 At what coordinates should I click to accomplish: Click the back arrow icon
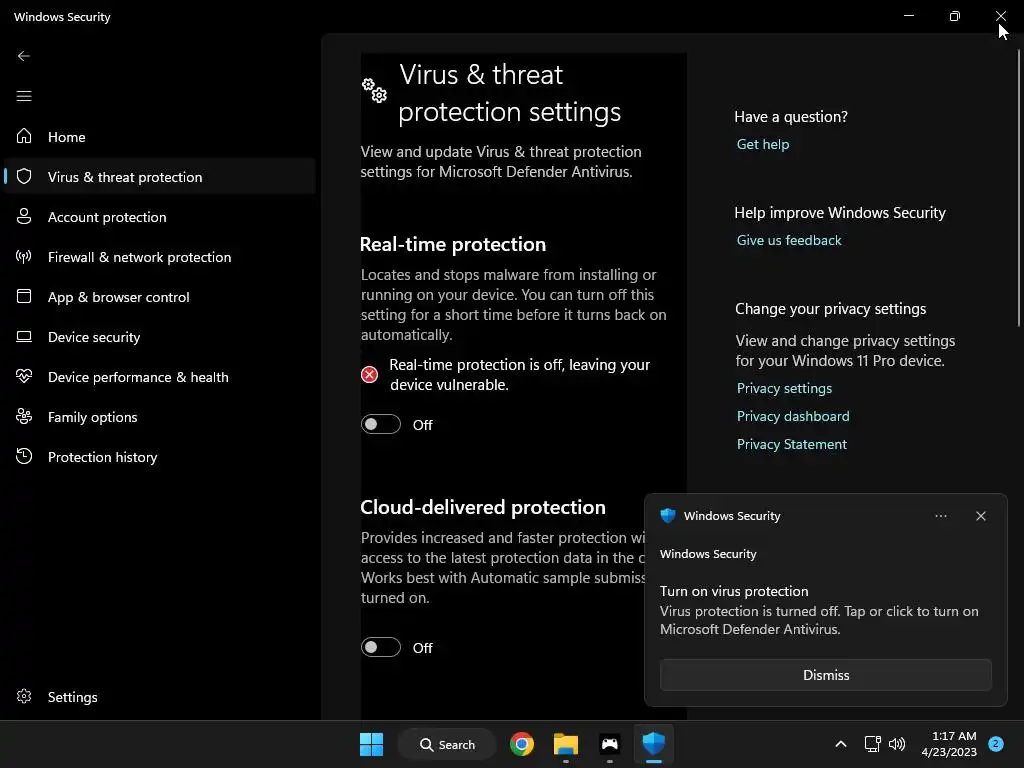[x=24, y=56]
